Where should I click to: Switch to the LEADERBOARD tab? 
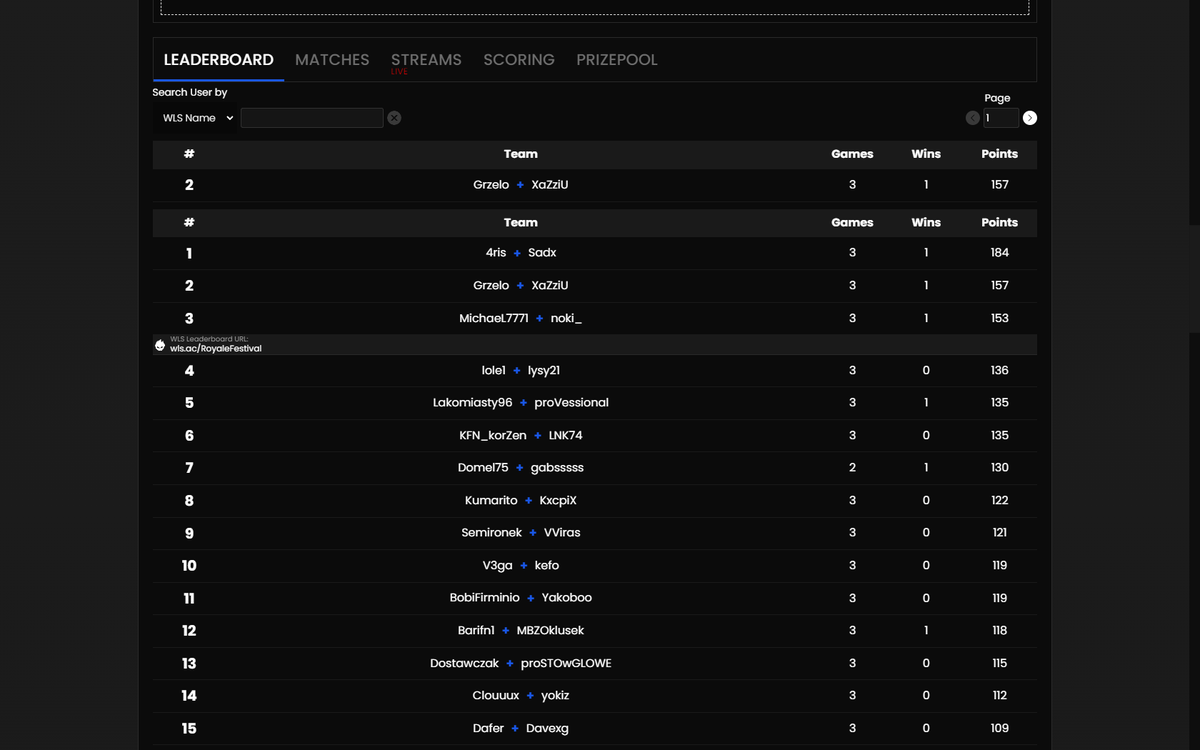pos(218,60)
